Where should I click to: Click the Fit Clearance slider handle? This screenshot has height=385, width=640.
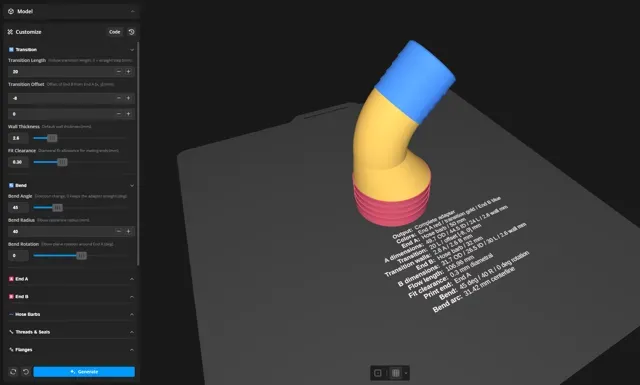coord(62,162)
